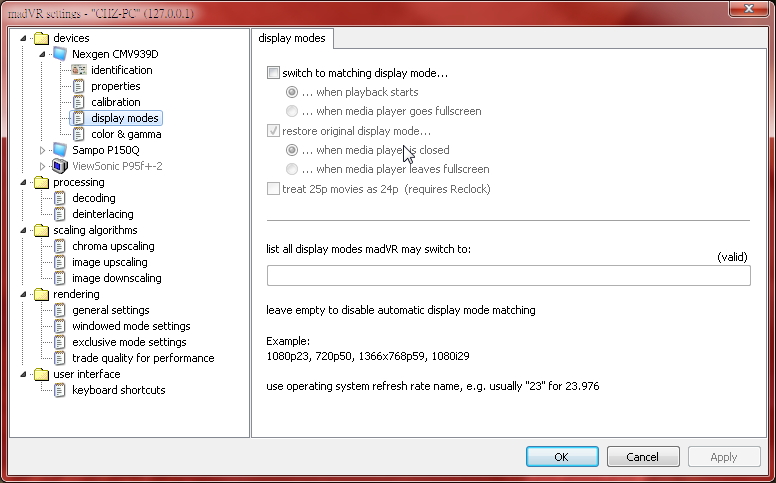The height and width of the screenshot is (483, 776).
Task: Click the devices folder icon
Action: tap(41, 38)
